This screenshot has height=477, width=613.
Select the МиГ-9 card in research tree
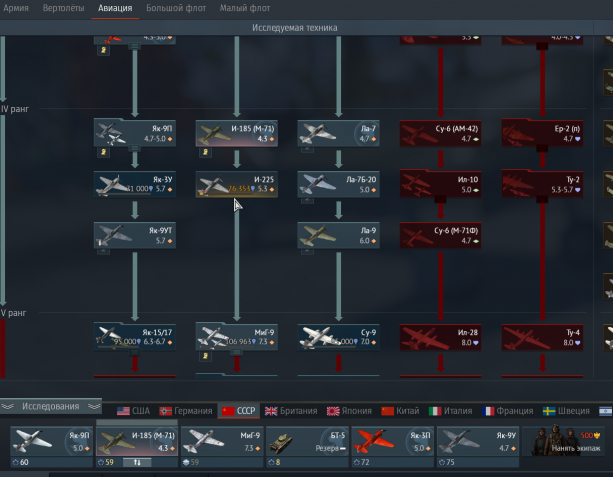coord(237,337)
